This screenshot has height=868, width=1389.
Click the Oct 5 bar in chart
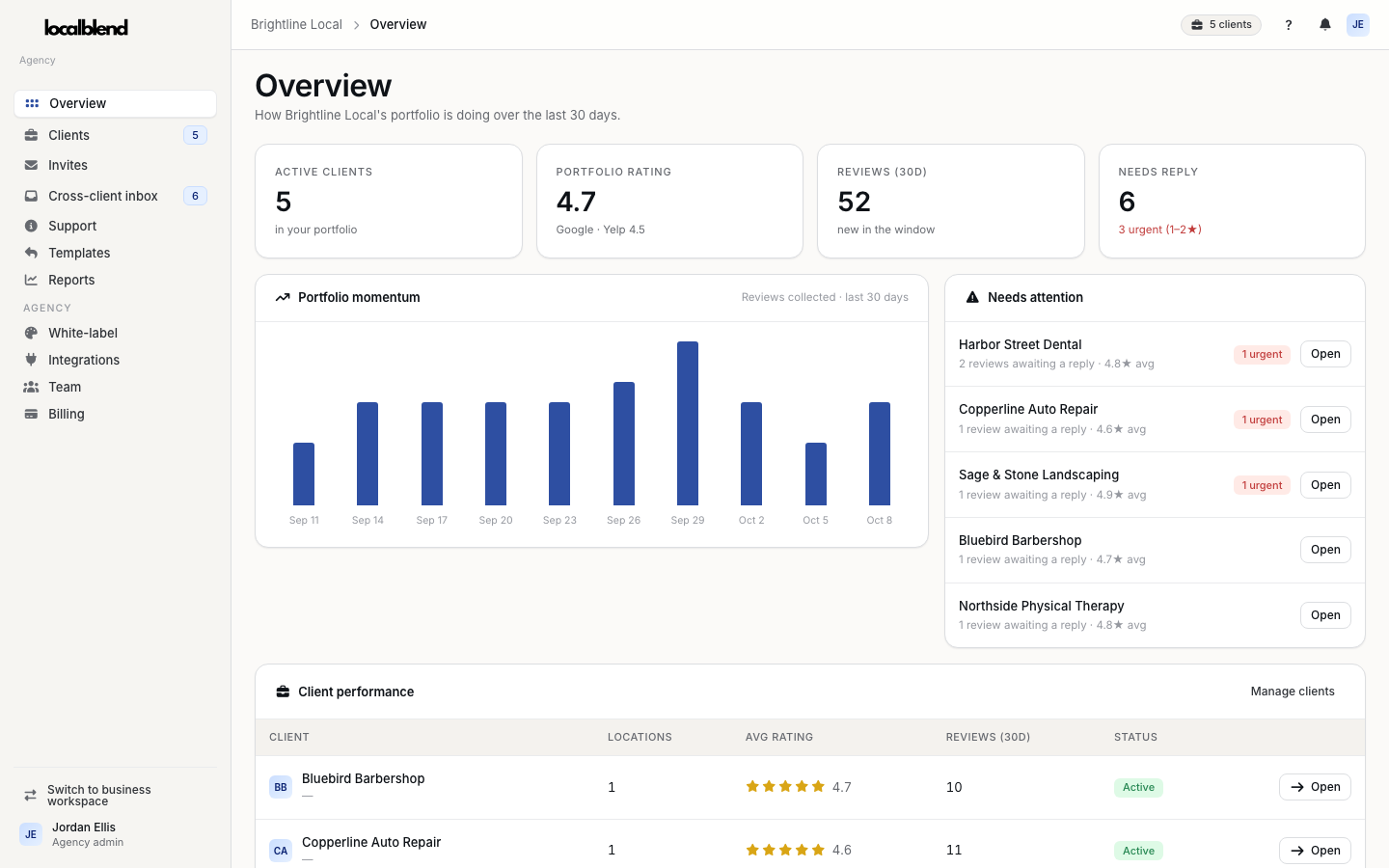click(x=816, y=474)
